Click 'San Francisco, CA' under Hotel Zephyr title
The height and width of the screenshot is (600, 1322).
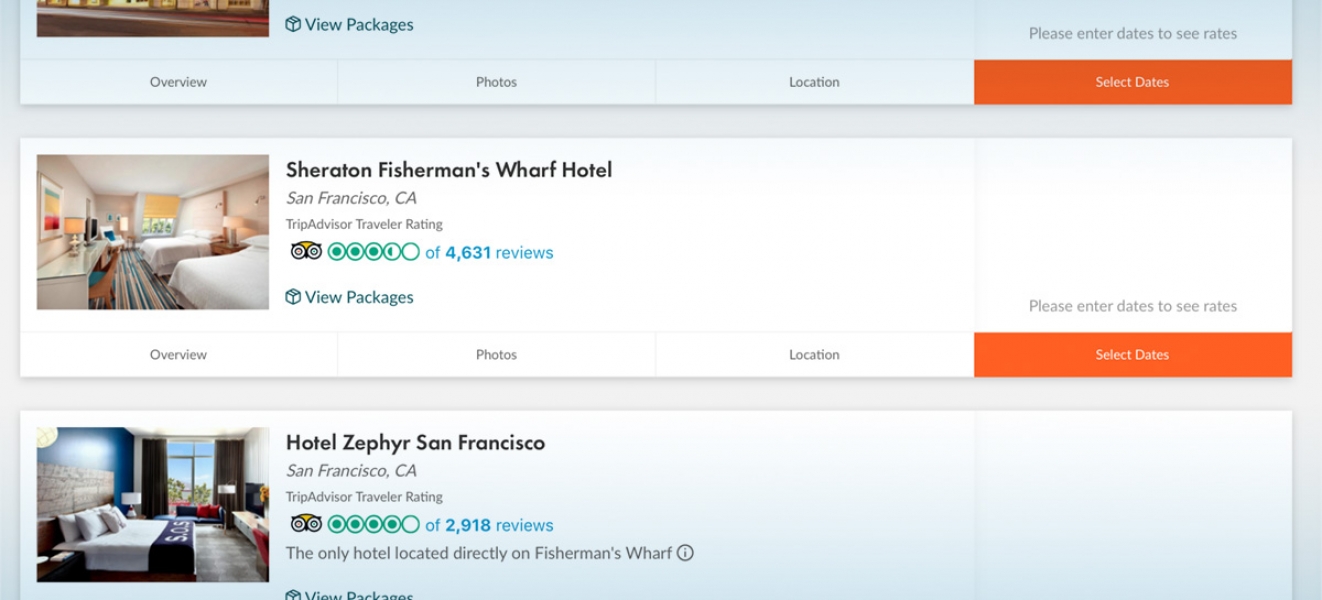(x=351, y=470)
